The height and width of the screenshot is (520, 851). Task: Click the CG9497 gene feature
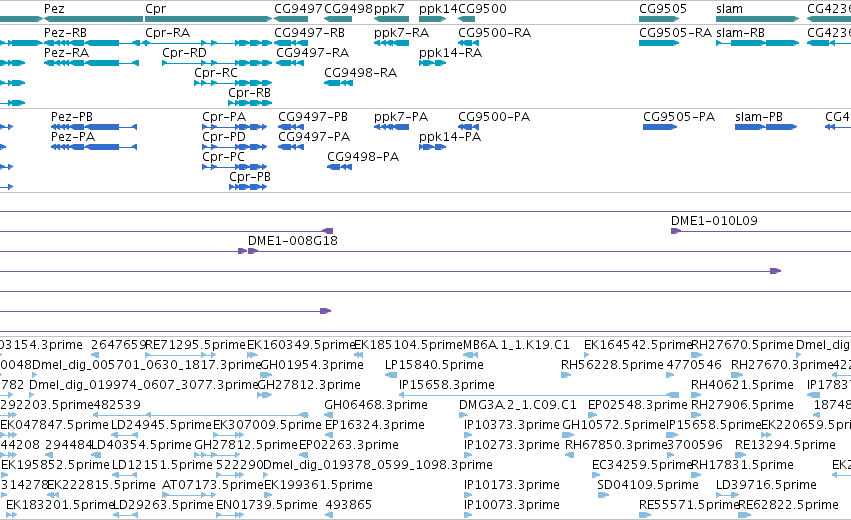coord(291,19)
